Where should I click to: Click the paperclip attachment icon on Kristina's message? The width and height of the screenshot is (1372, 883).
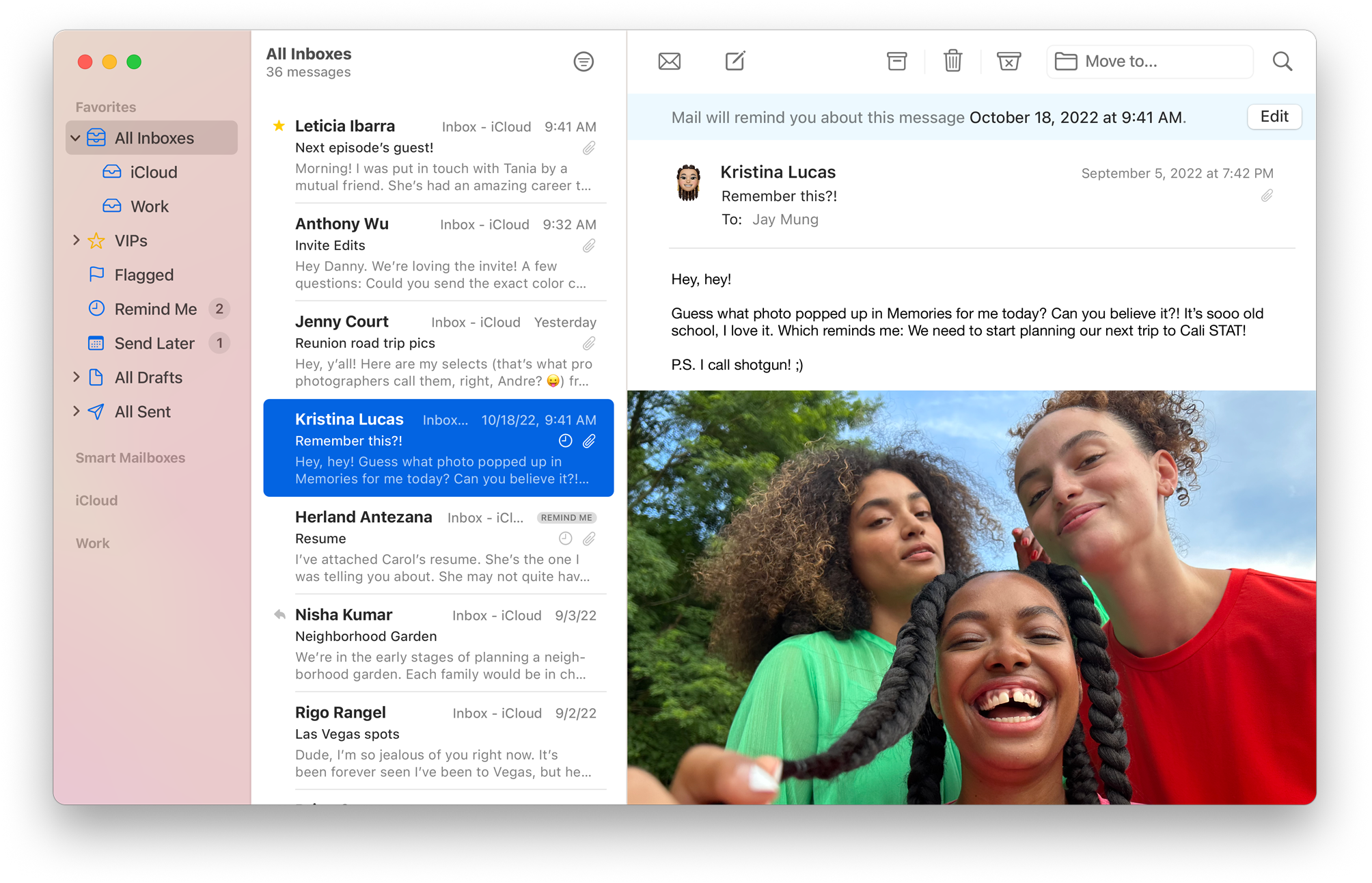588,441
